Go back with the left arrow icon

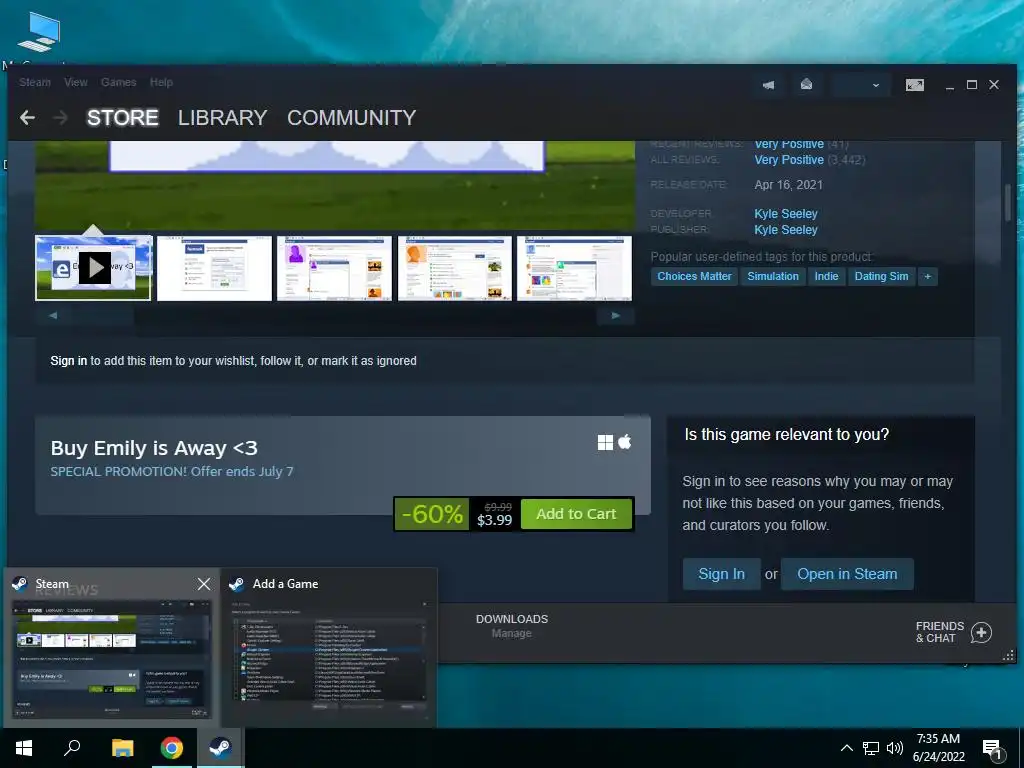27,118
